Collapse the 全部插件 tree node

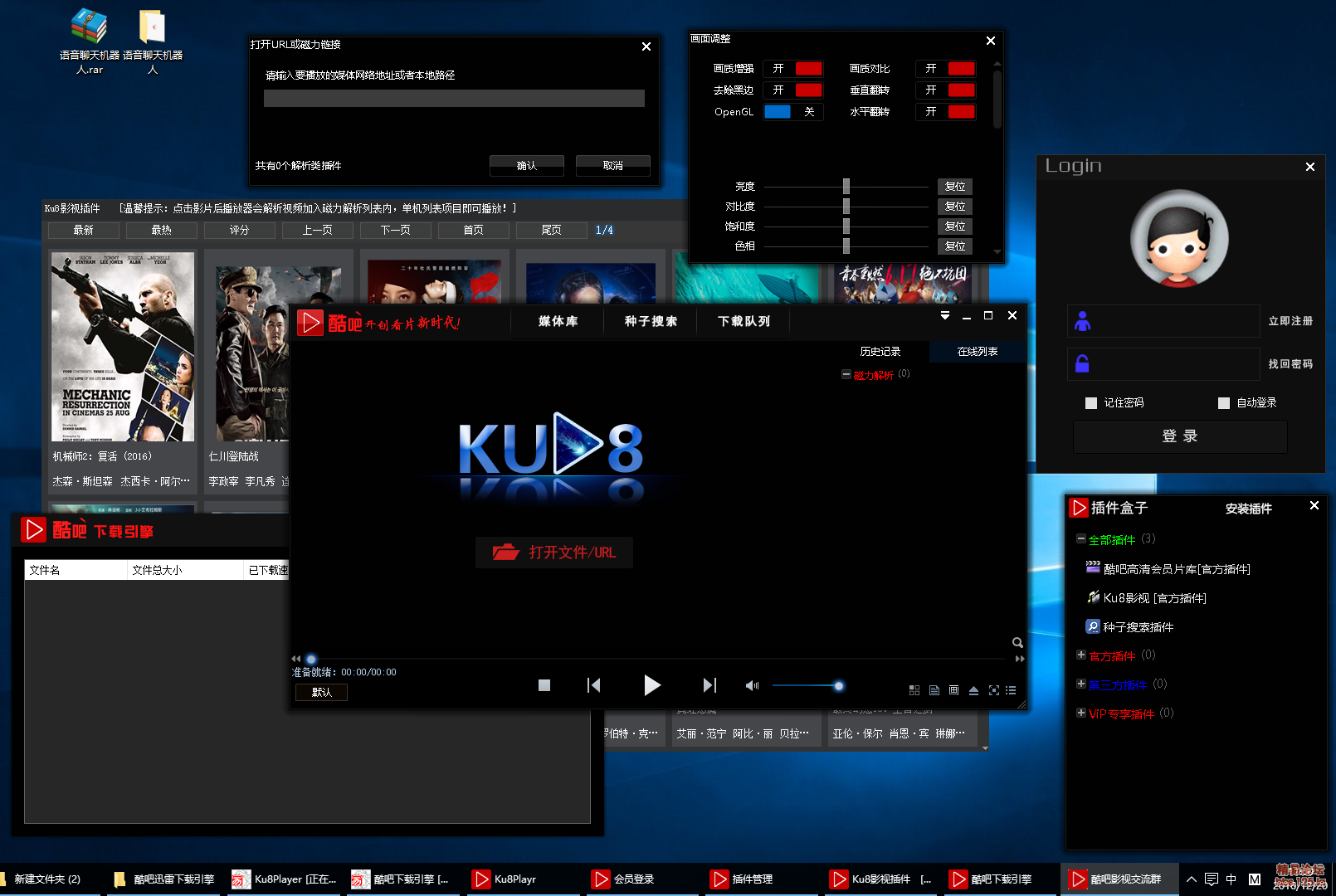pos(1081,539)
